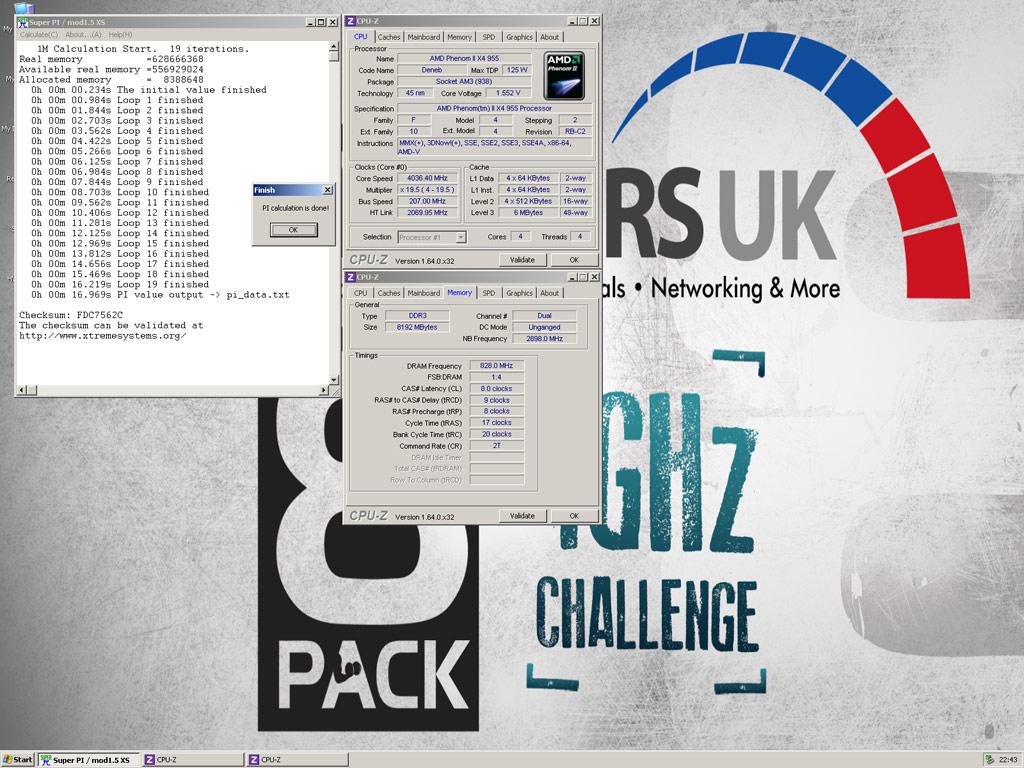The image size is (1024, 768).
Task: Click the Bus Speed value 207.00 MHz
Action: (x=428, y=201)
